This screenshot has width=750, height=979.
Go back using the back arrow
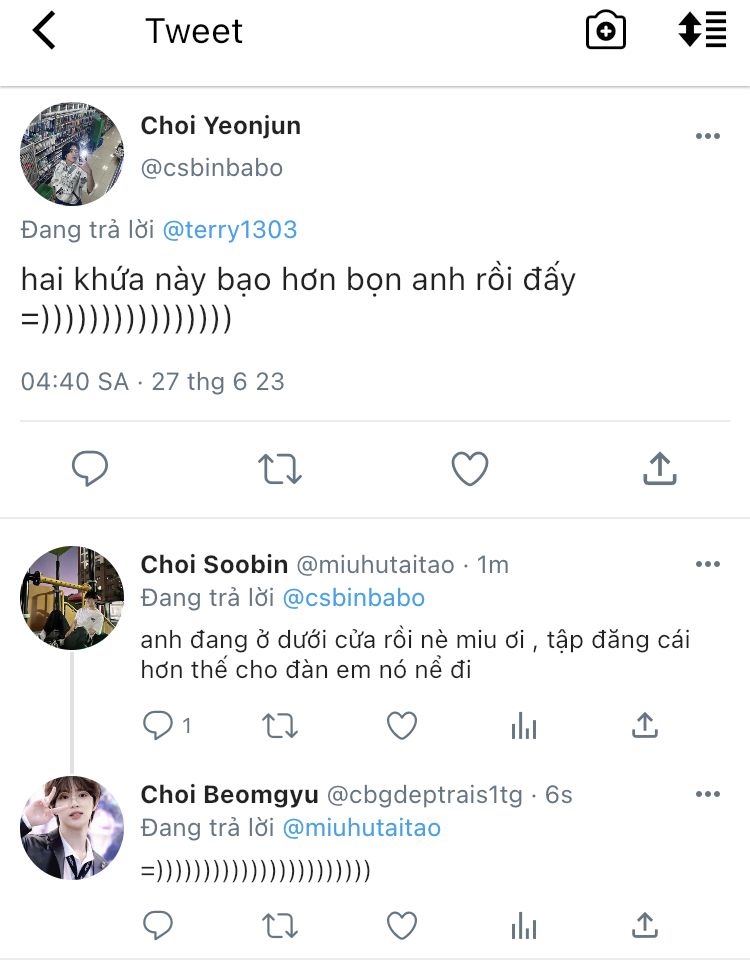44,31
